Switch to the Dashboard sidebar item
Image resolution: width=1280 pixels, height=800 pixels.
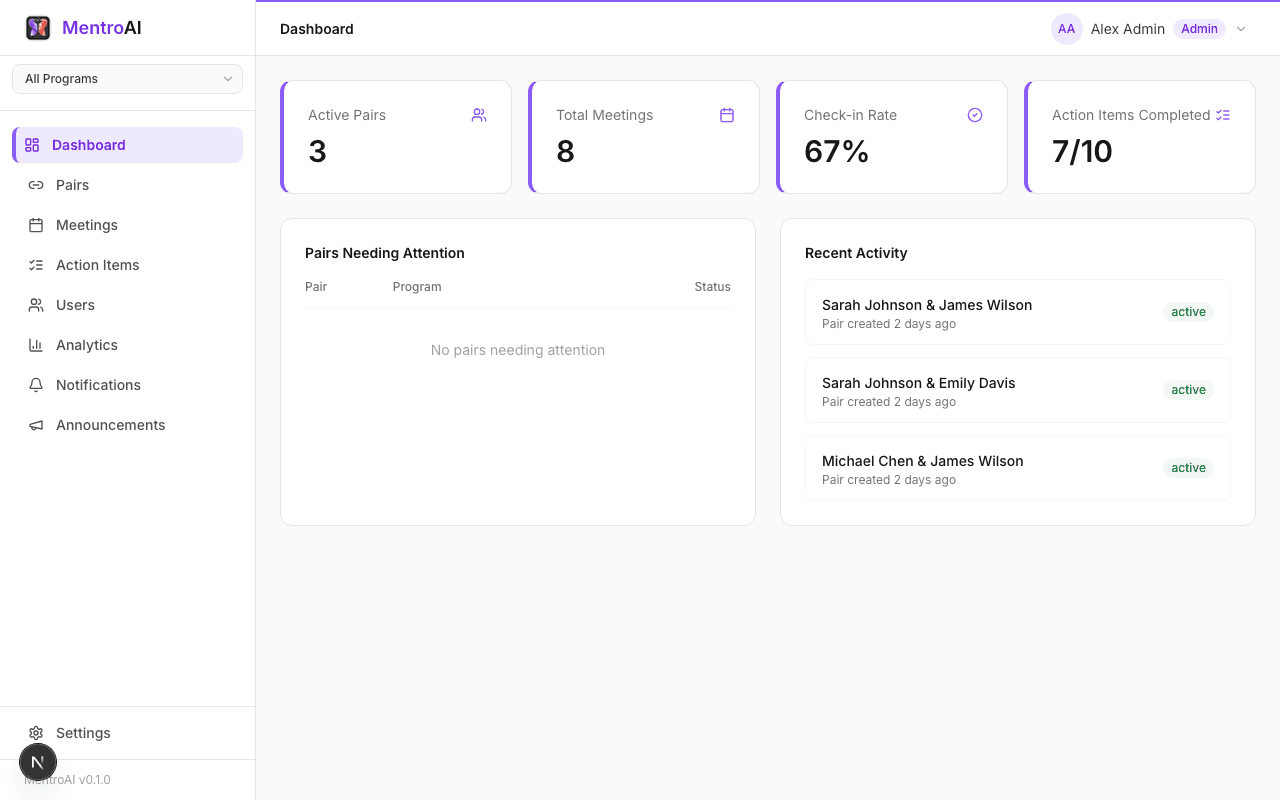click(88, 145)
